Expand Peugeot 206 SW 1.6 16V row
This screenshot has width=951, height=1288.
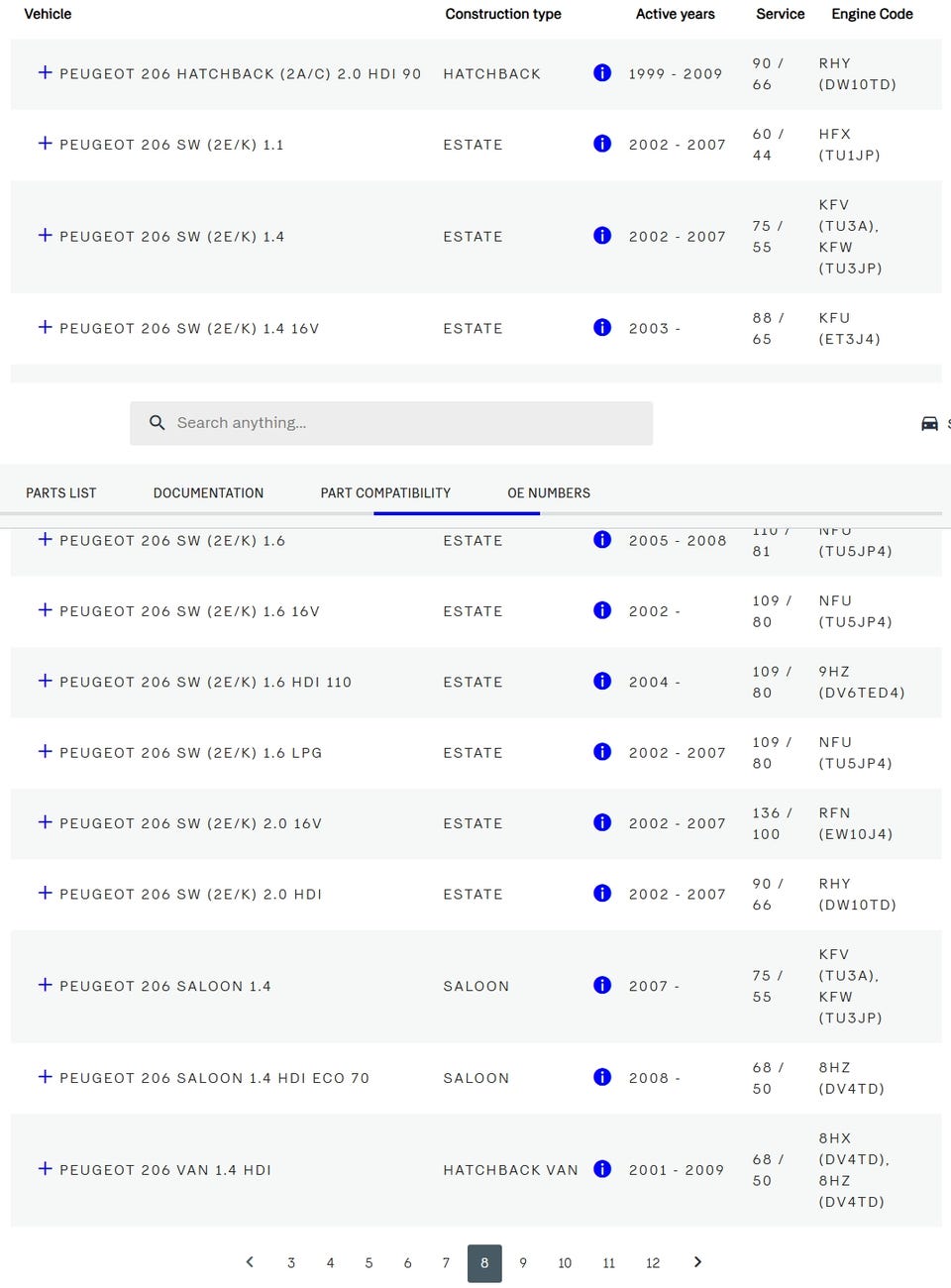tap(45, 610)
